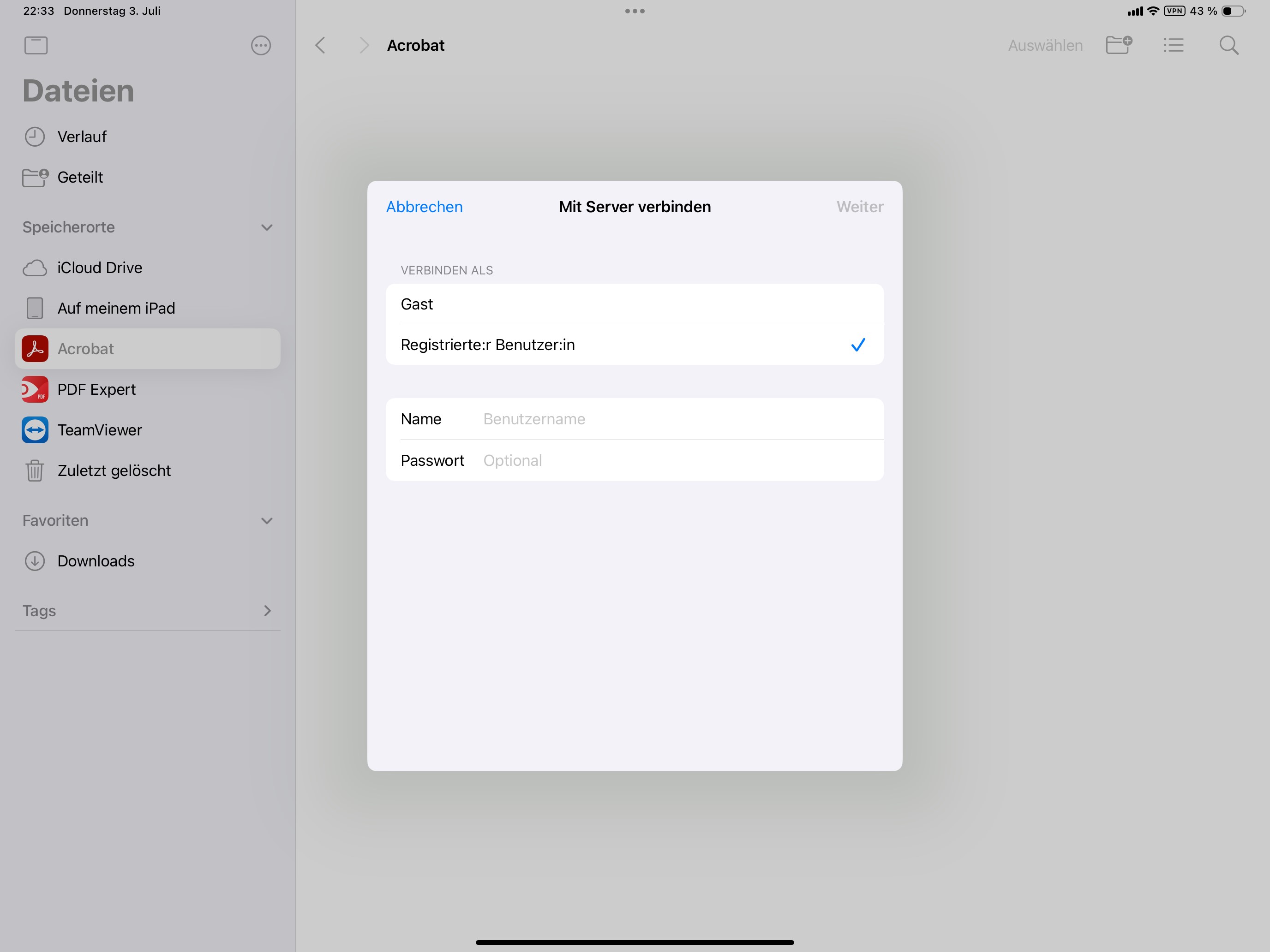Focus the Benutzername name field
The width and height of the screenshot is (1270, 952).
coord(677,419)
